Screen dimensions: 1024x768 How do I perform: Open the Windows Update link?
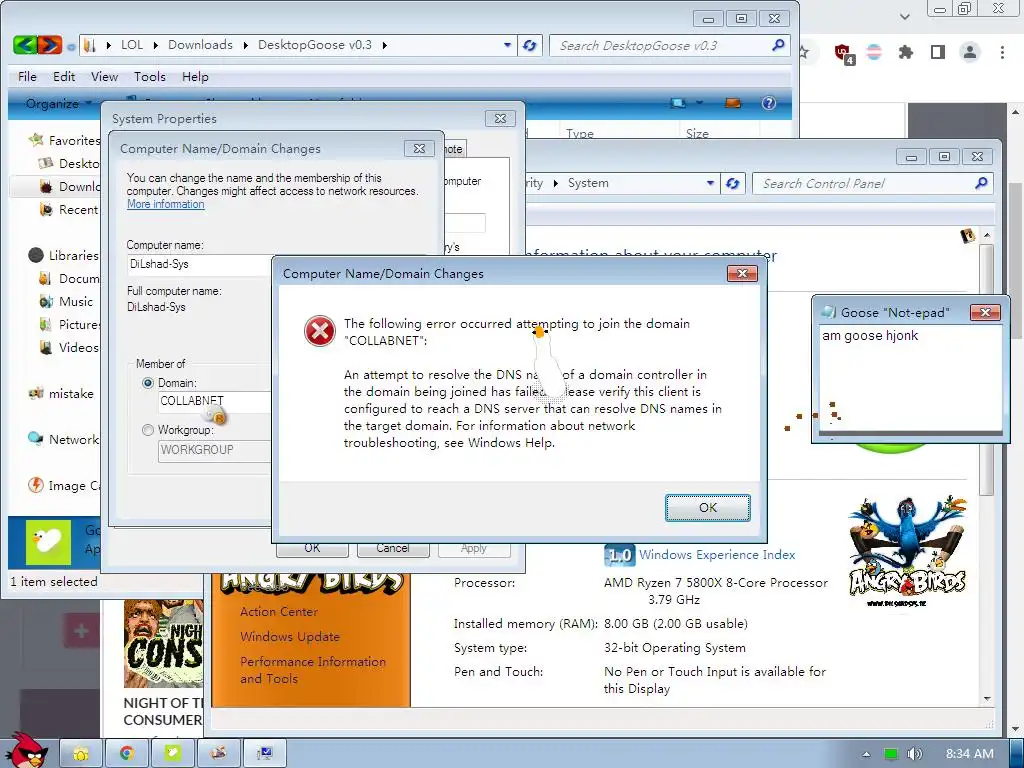coord(289,637)
